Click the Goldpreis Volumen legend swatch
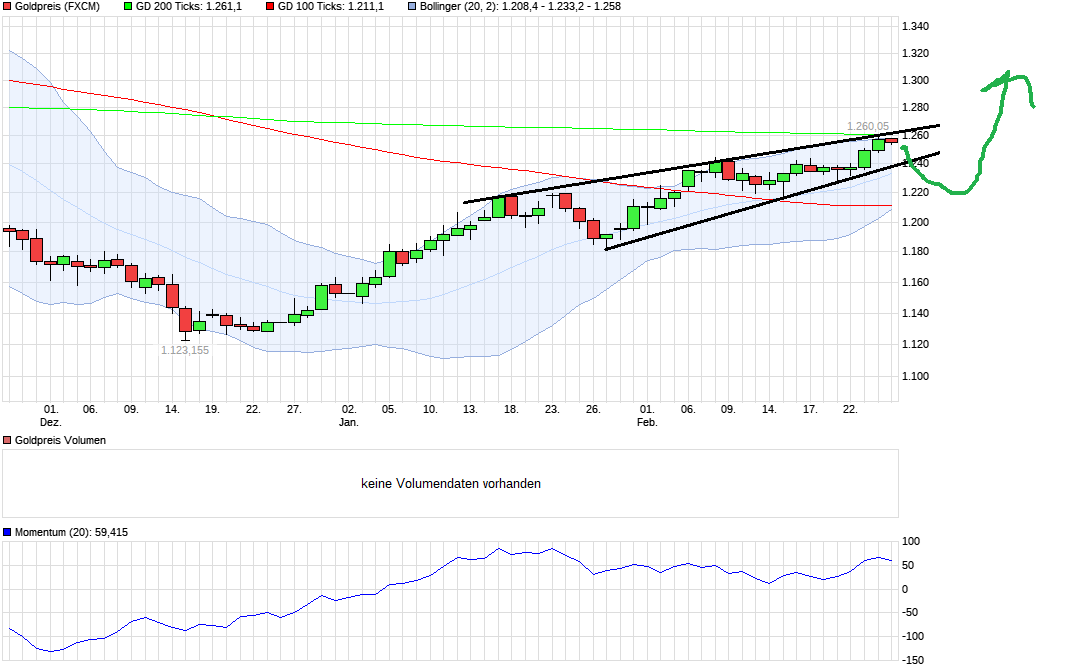 click(x=7, y=440)
